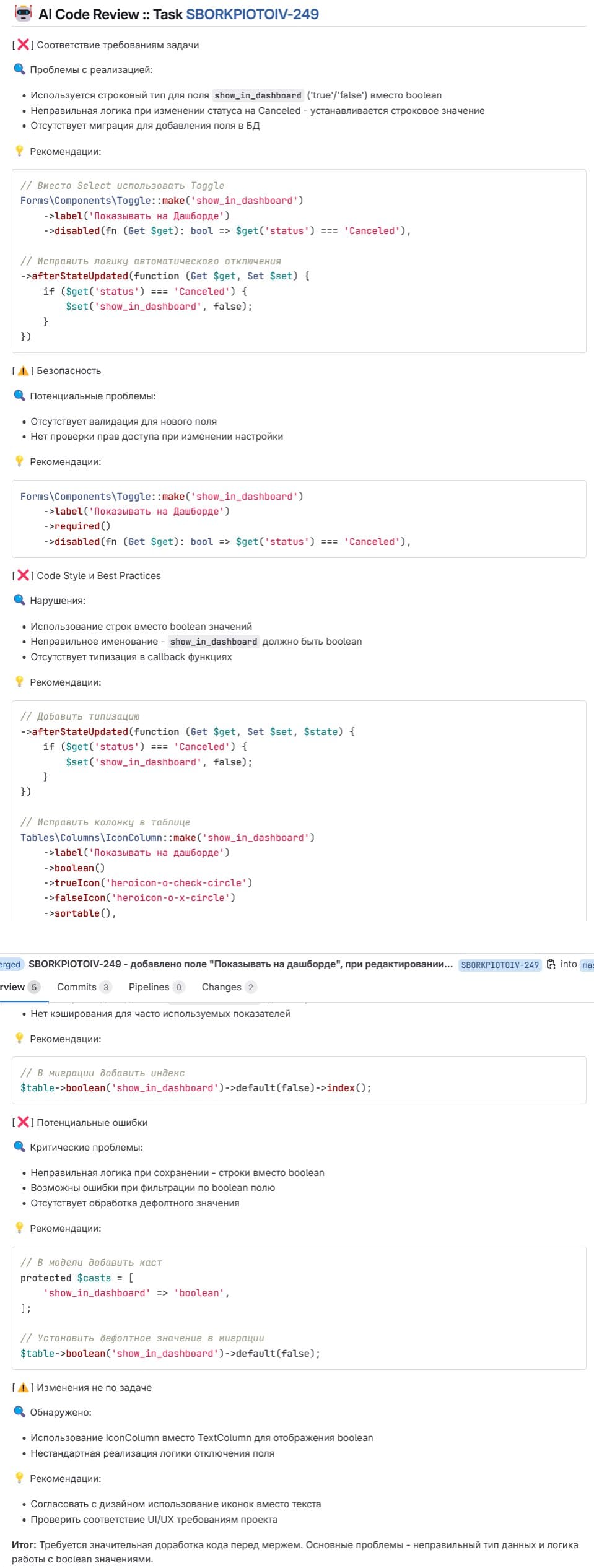Viewport: 594px width, 1568px height.
Task: Click red cross beside Code Style и Best Practices
Action: [23, 575]
